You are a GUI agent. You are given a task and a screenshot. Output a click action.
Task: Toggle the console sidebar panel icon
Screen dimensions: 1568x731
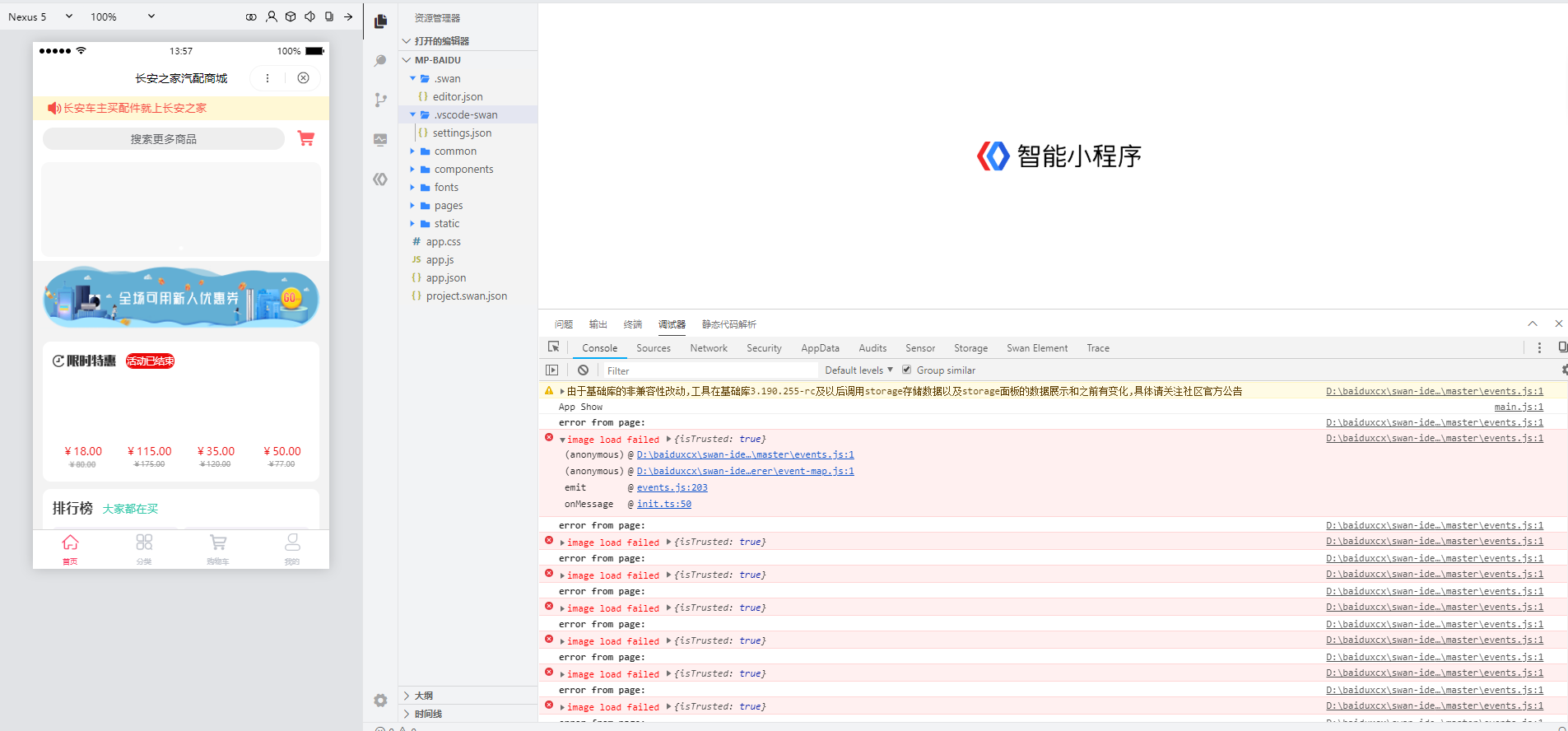[552, 370]
